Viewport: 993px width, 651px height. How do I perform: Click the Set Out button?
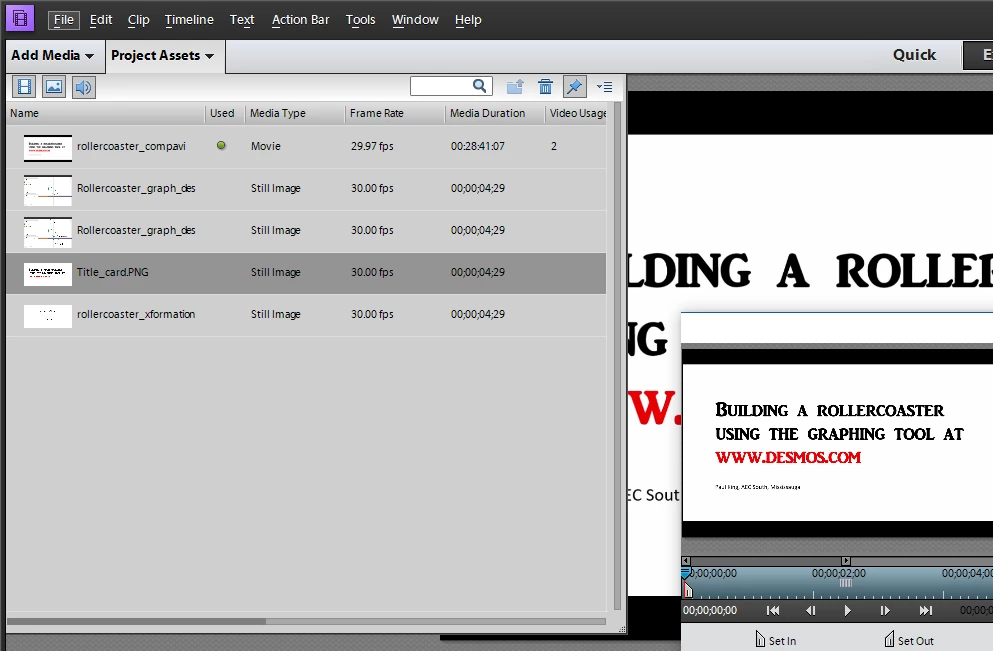(909, 640)
